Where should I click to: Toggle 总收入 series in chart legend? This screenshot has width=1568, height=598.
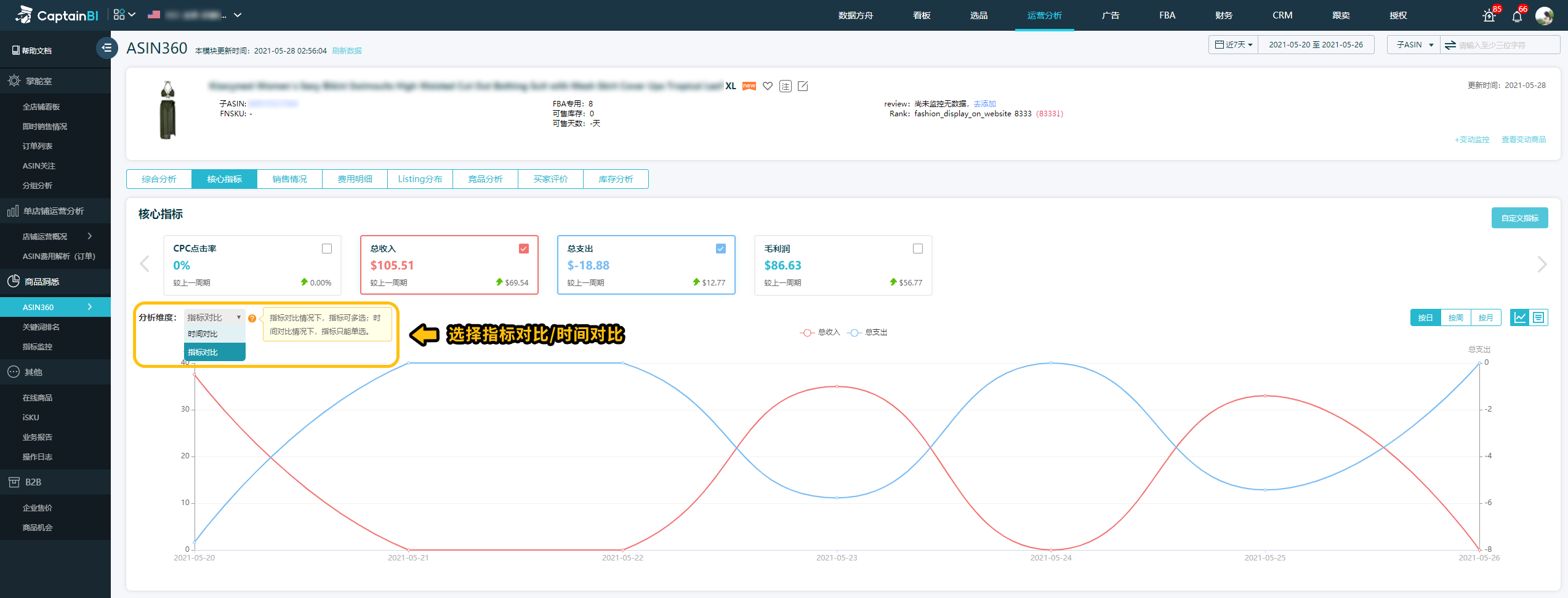tap(820, 332)
